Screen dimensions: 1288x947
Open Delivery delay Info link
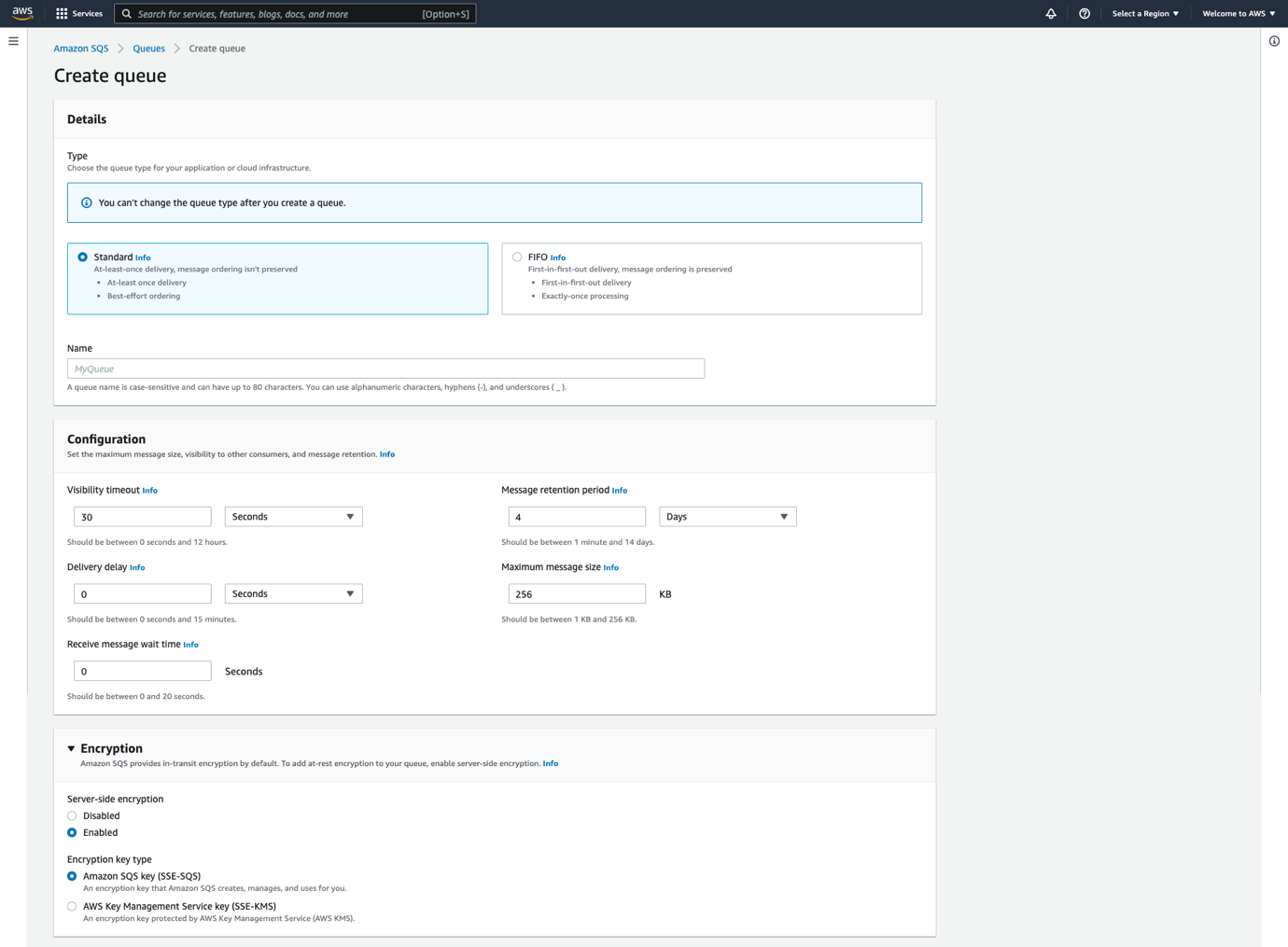tap(137, 568)
